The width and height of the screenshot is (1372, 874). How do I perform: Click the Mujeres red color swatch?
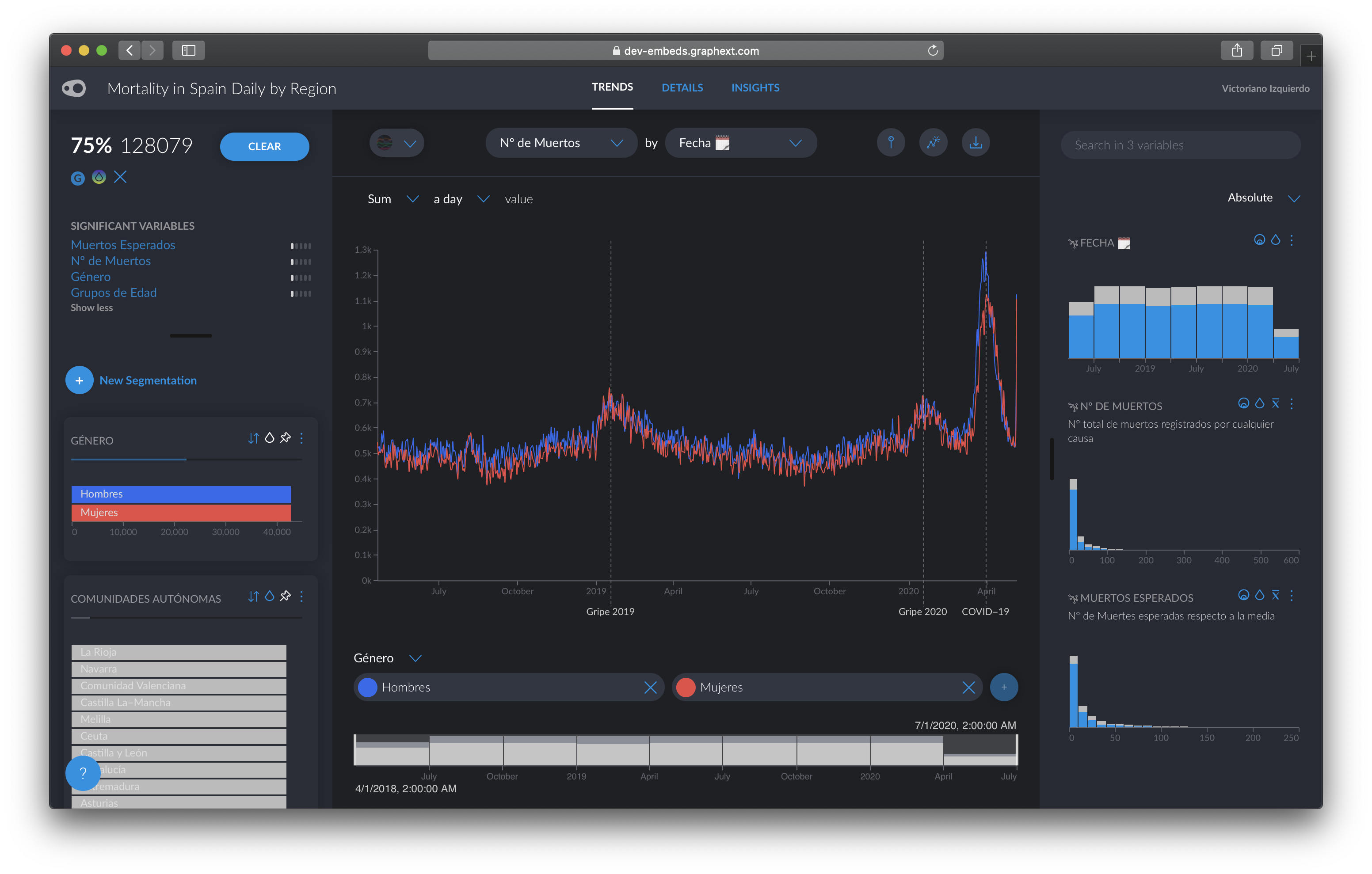coord(686,688)
